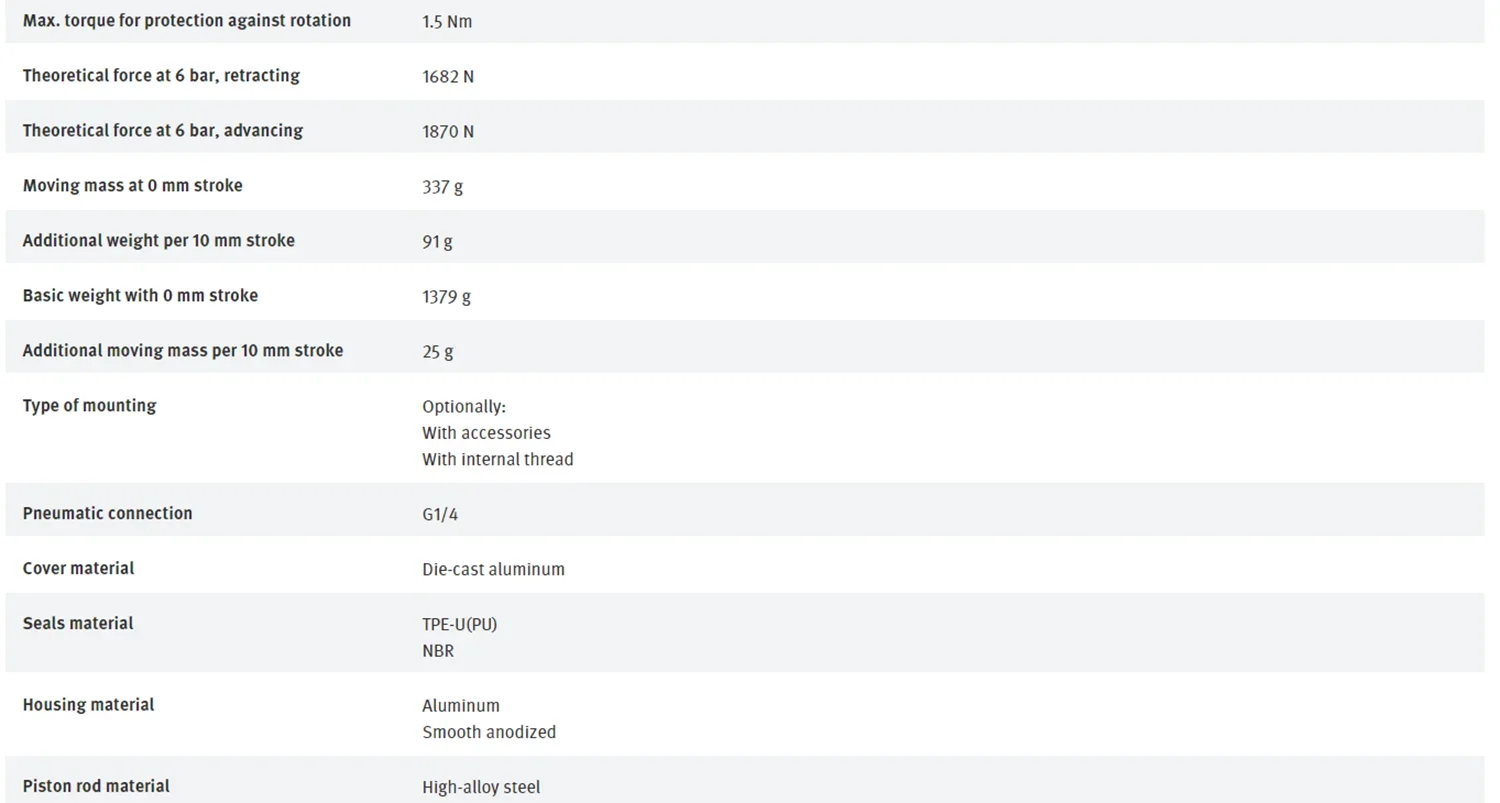This screenshot has height=803, width=1500.
Task: Select the "Smooth anodized" housing text
Action: (488, 733)
